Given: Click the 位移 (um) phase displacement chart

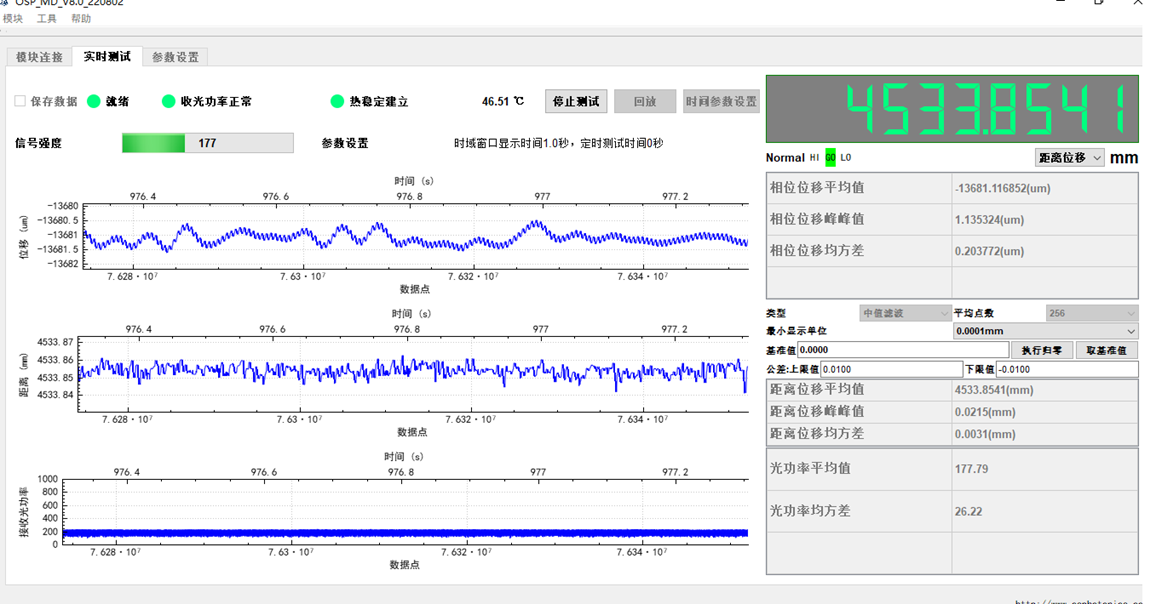Looking at the screenshot, I should coord(415,235).
